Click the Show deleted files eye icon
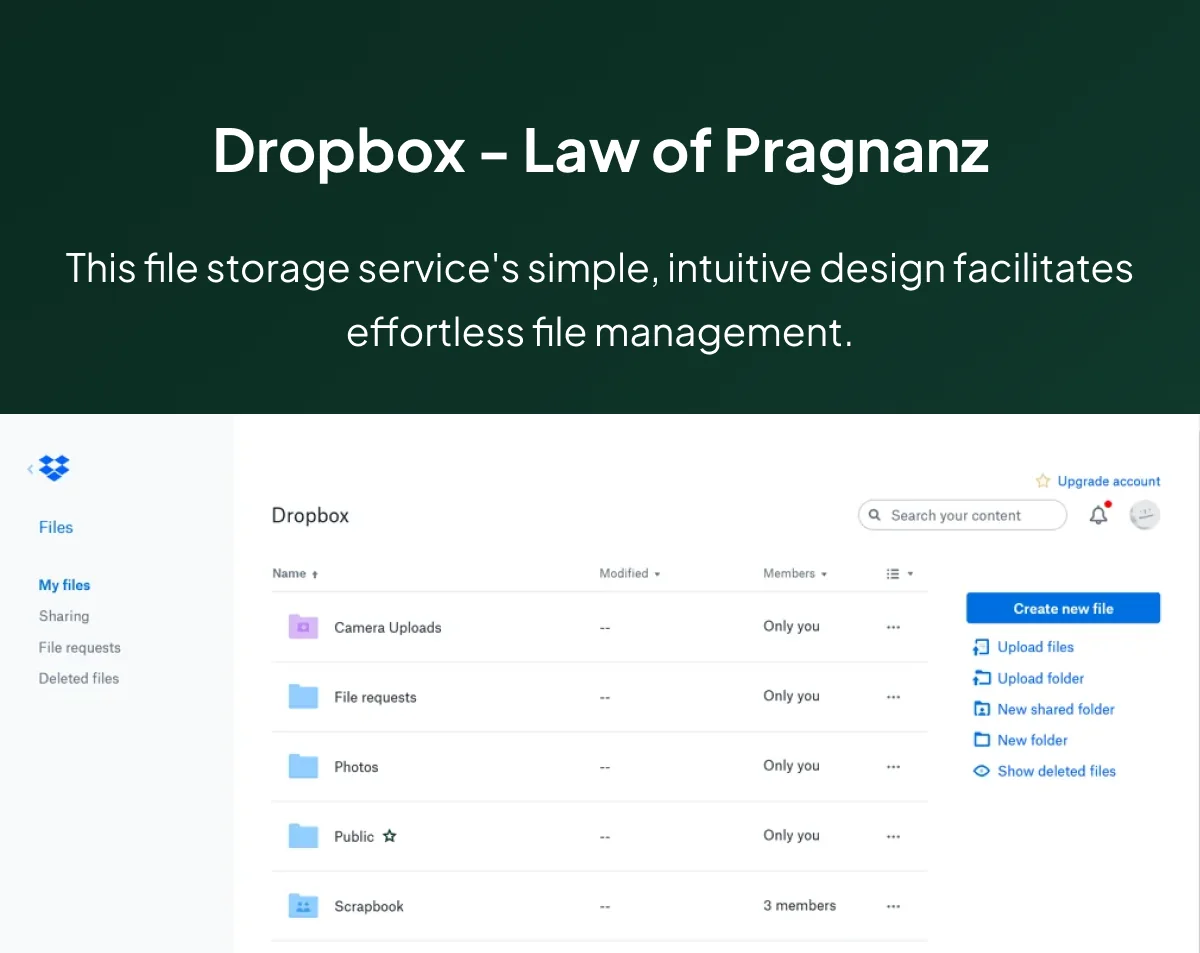 coord(981,771)
